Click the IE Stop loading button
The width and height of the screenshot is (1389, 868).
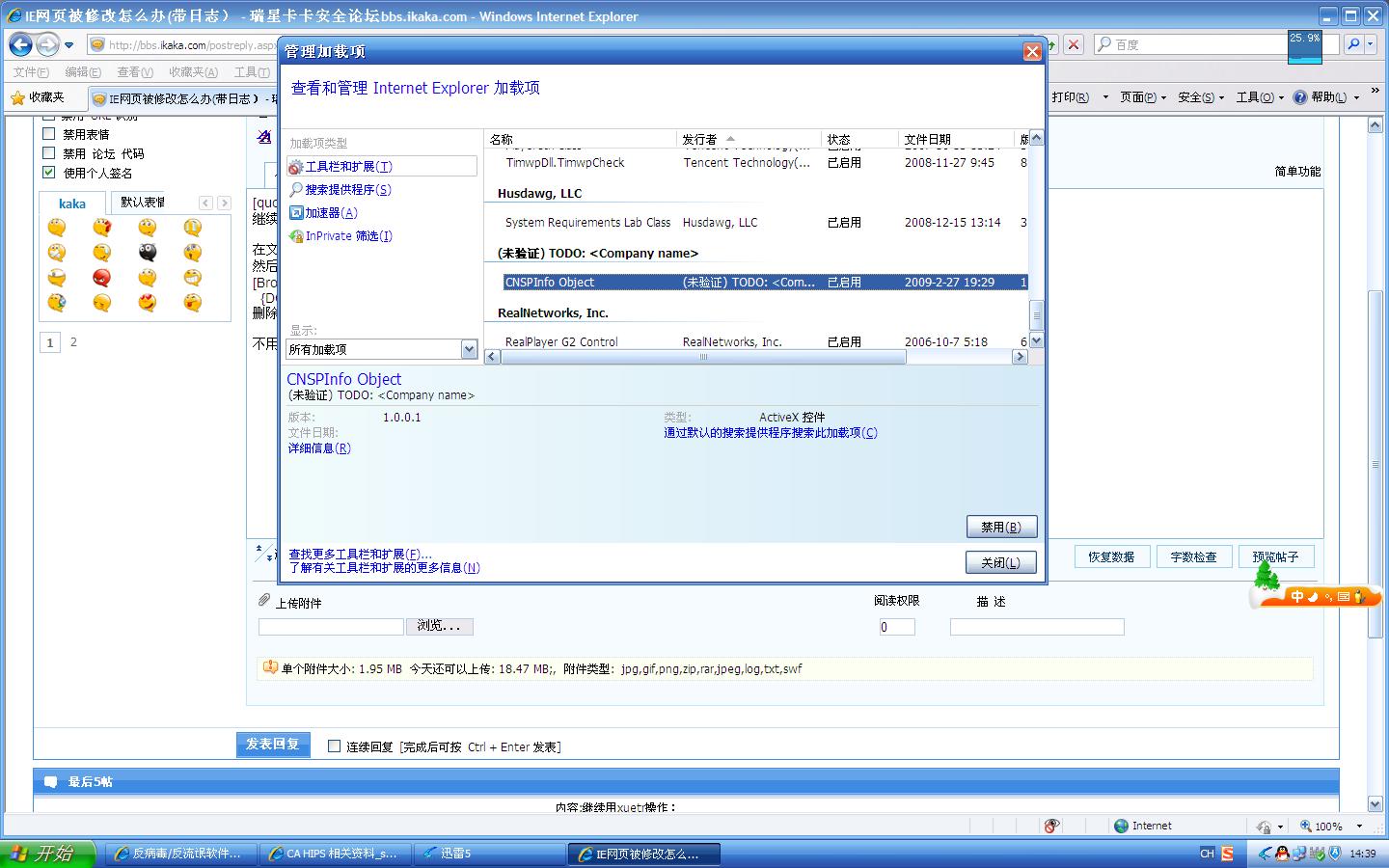[x=1074, y=44]
